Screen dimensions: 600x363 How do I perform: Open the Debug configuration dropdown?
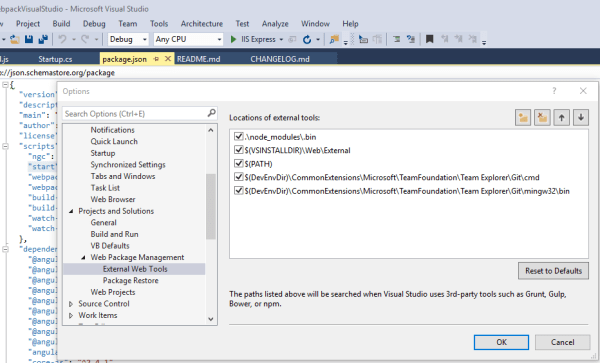[144, 39]
